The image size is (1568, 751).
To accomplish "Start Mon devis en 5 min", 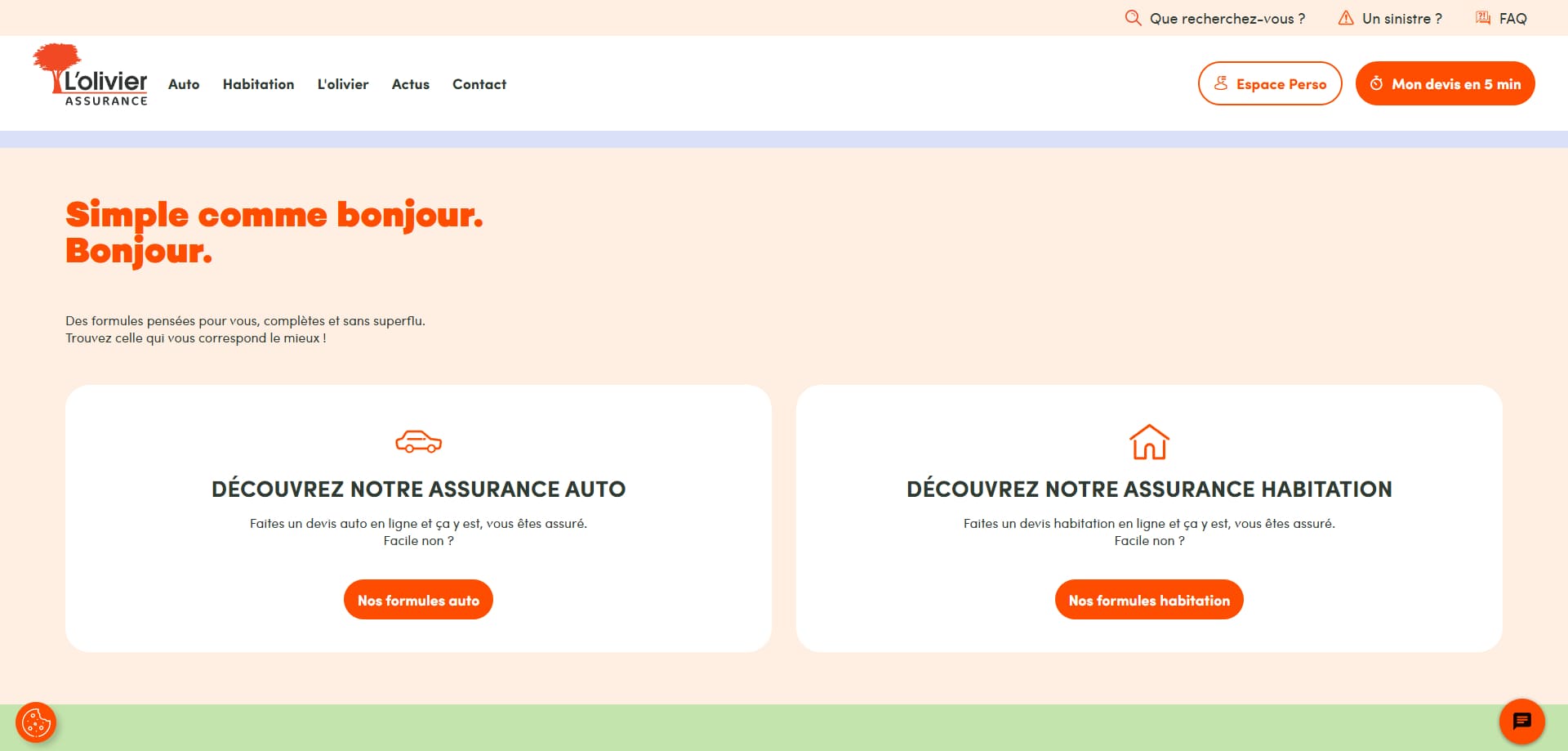I will pos(1445,83).
